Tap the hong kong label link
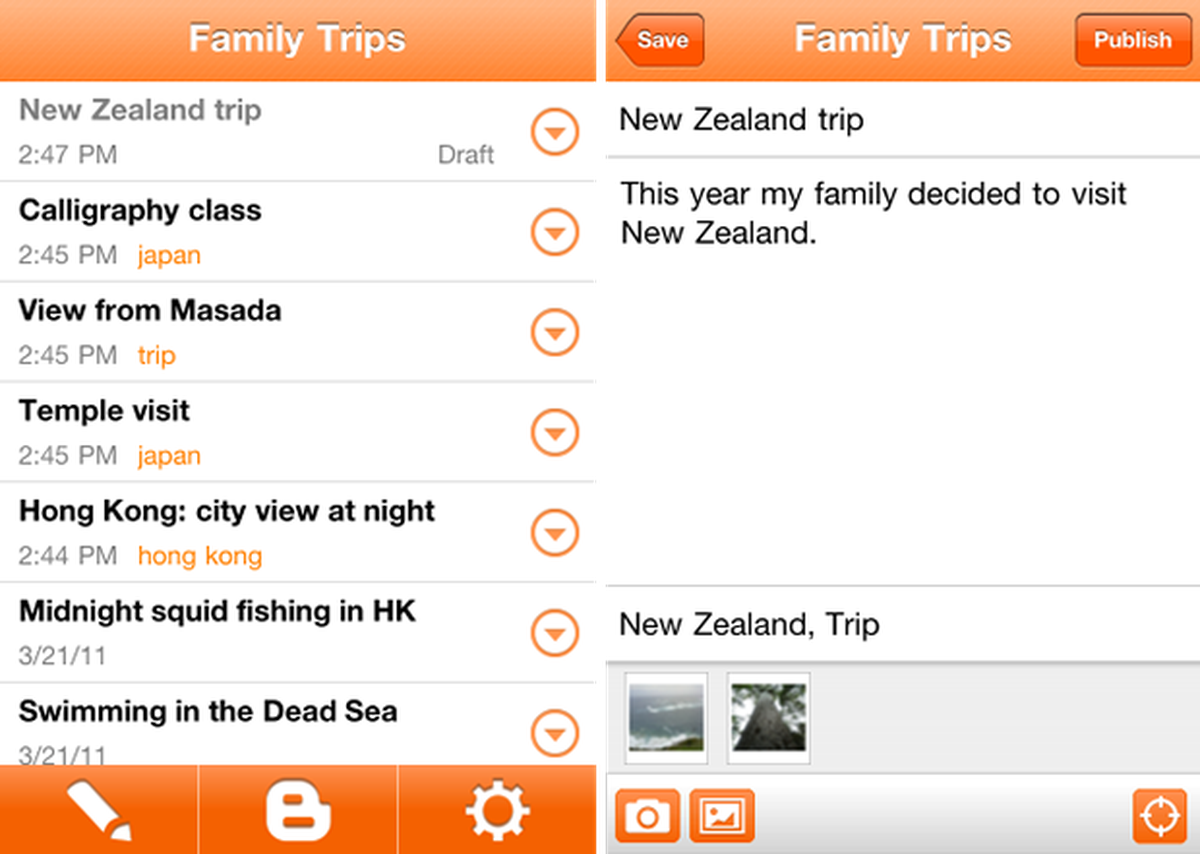 [x=200, y=556]
